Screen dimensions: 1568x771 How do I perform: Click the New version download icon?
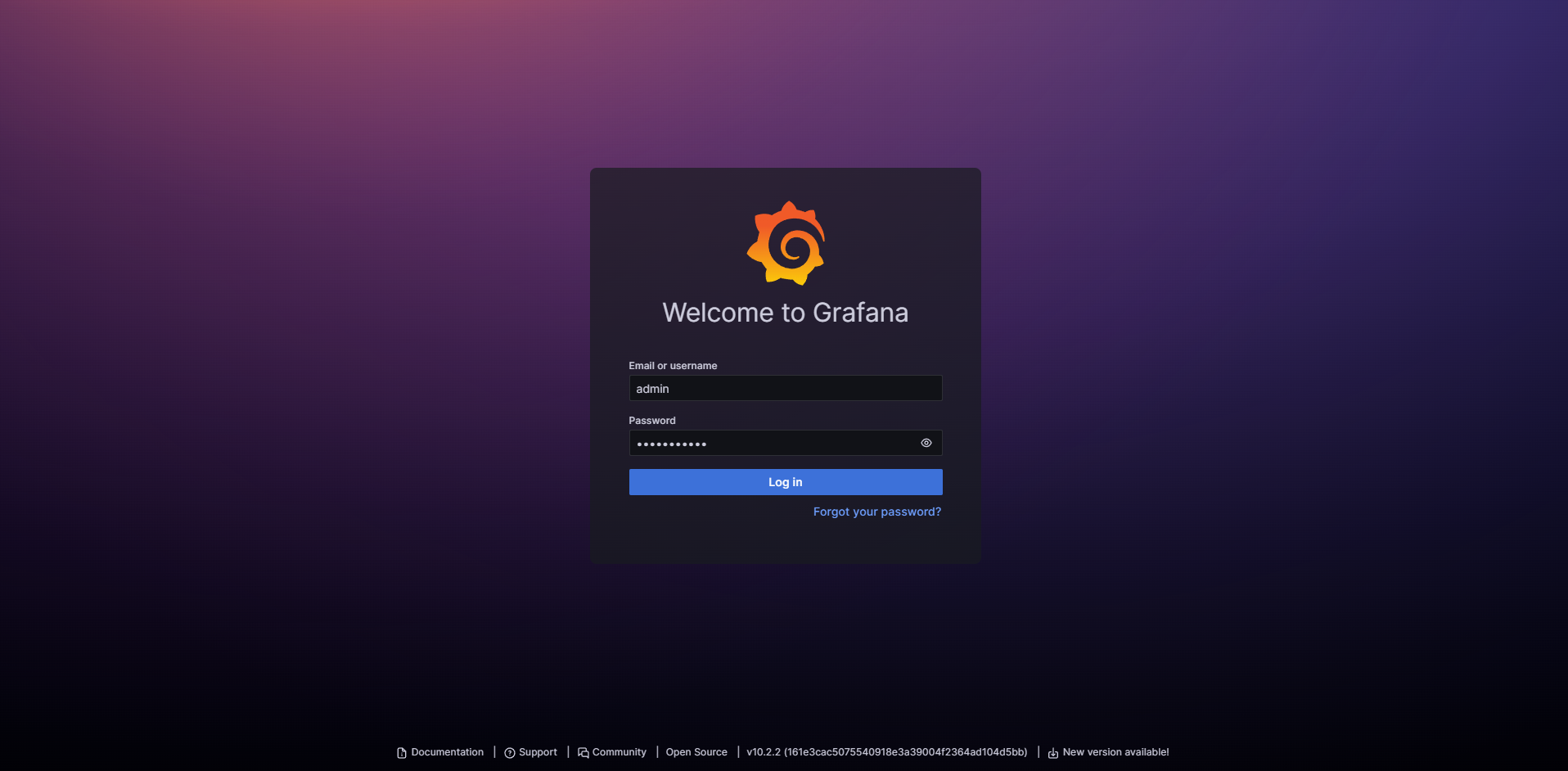[1052, 753]
